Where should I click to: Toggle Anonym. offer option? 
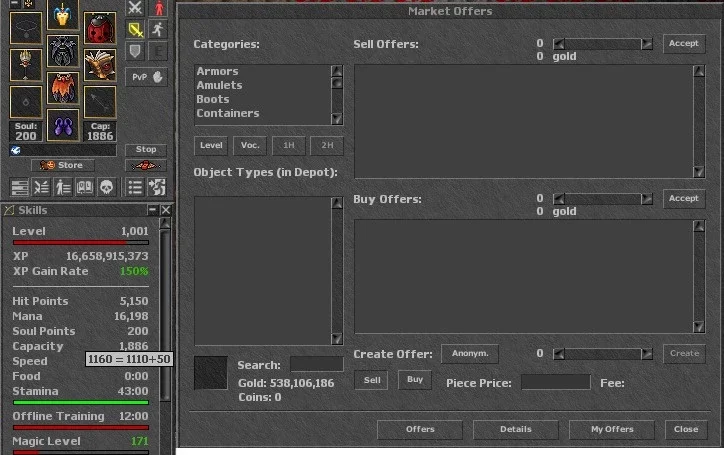click(470, 353)
